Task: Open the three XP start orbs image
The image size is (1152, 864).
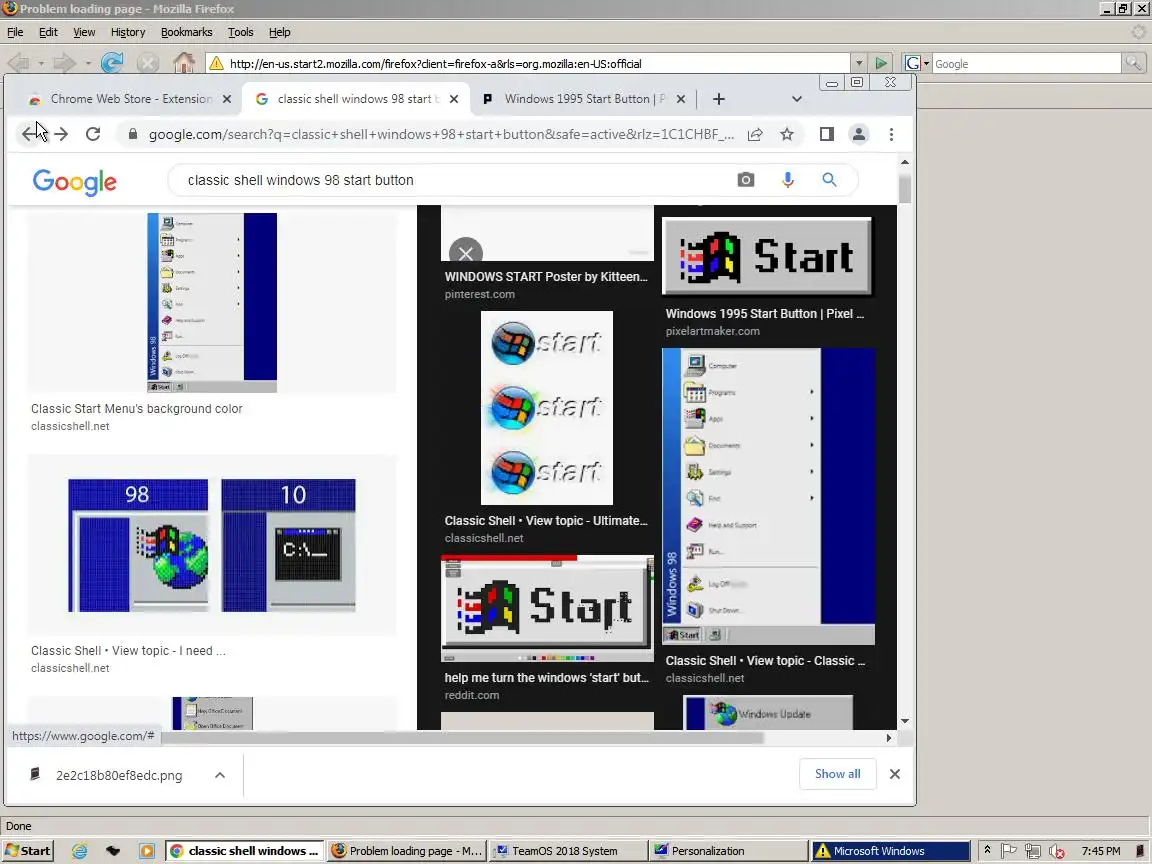Action: 547,408
